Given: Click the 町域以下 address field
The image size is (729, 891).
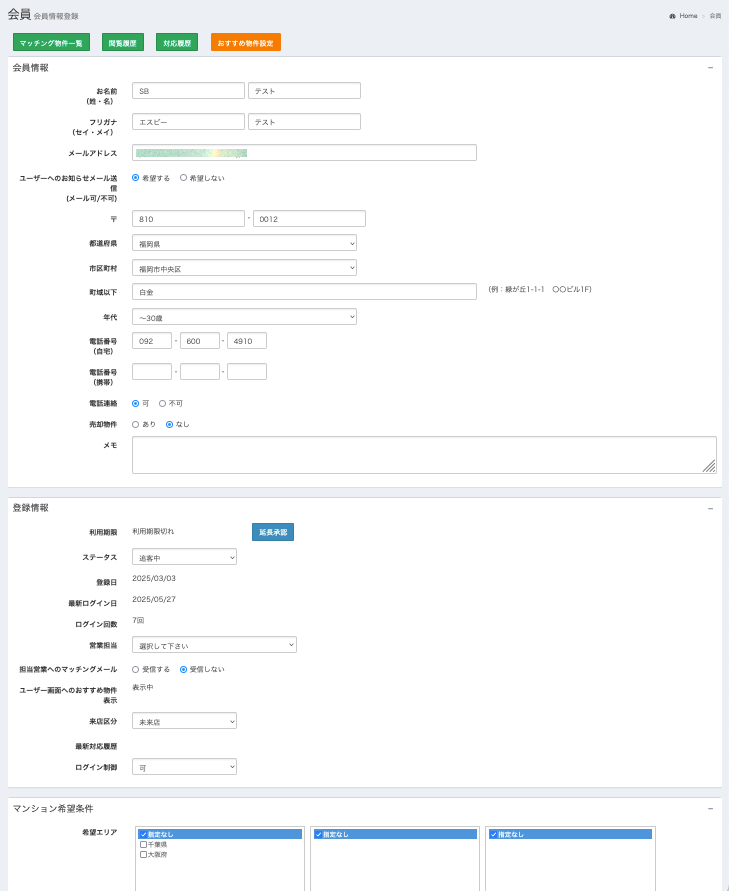Looking at the screenshot, I should pos(304,292).
